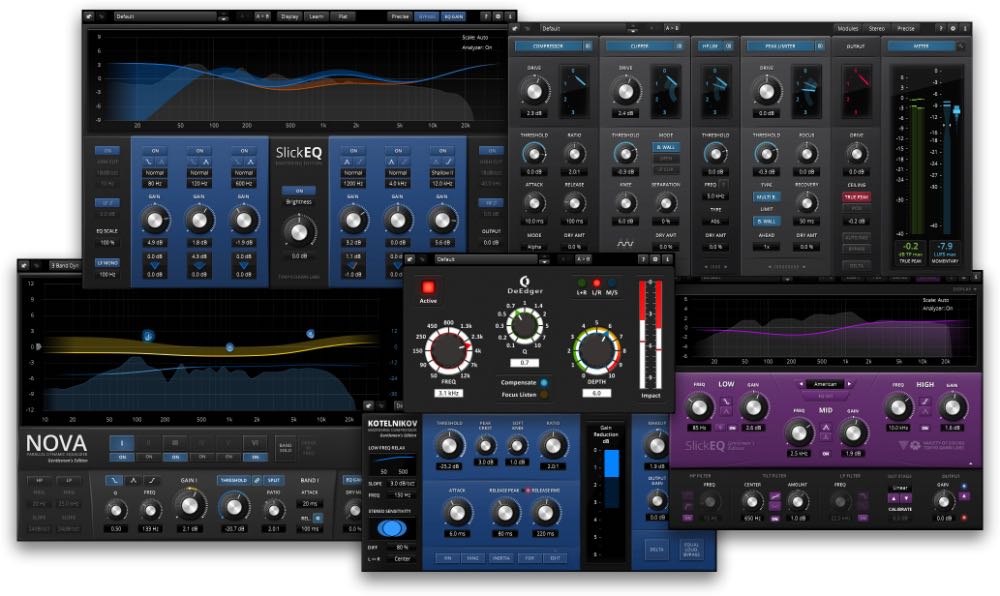Open the American EQ model selector

pos(827,383)
